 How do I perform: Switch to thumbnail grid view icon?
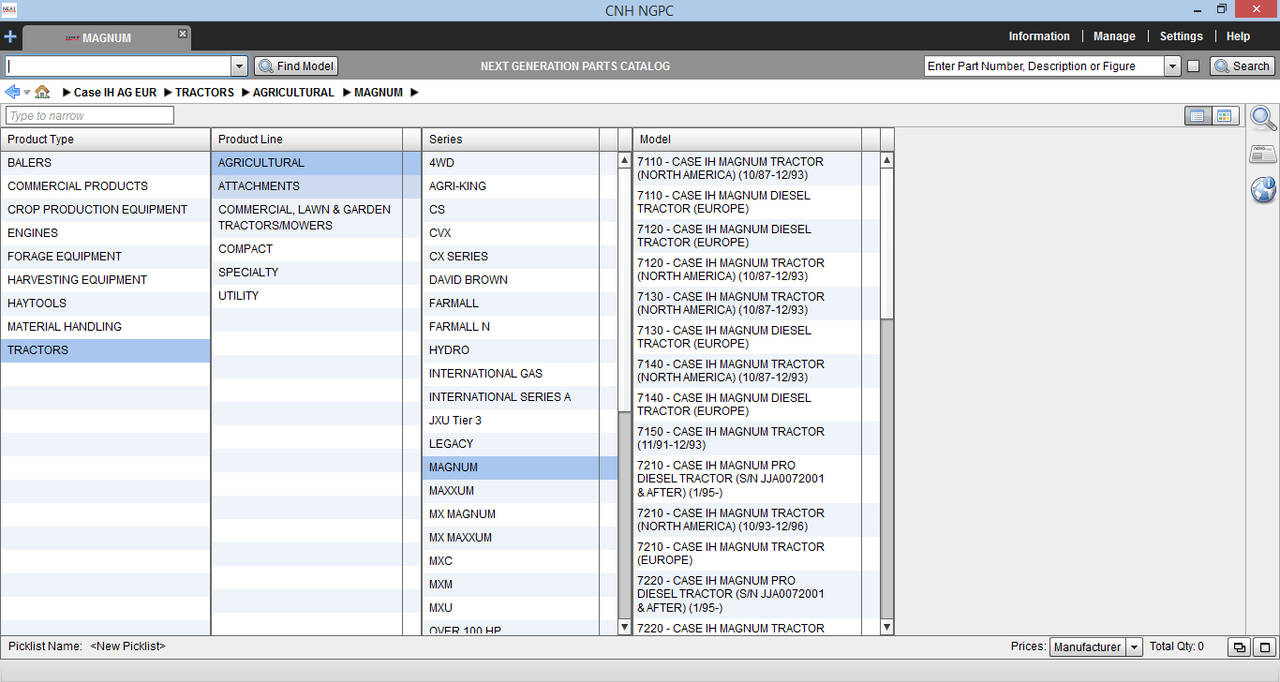[x=1225, y=116]
